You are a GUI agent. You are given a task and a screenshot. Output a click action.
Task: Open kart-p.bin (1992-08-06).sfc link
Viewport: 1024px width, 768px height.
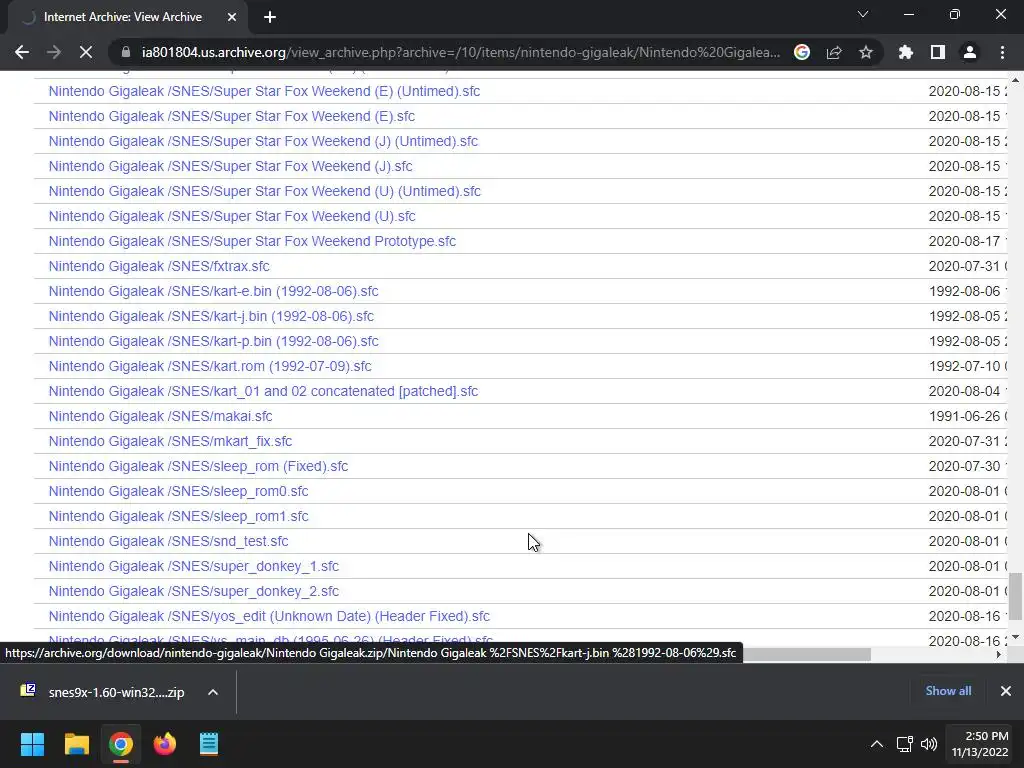click(214, 341)
